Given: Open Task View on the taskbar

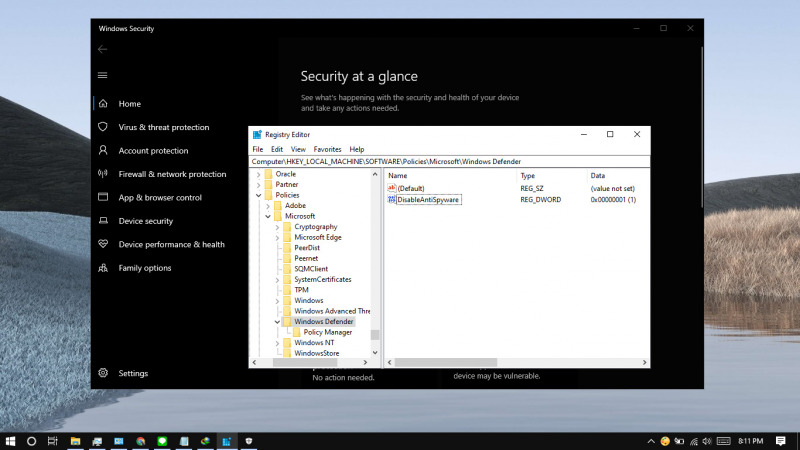Looking at the screenshot, I should pyautogui.click(x=53, y=441).
